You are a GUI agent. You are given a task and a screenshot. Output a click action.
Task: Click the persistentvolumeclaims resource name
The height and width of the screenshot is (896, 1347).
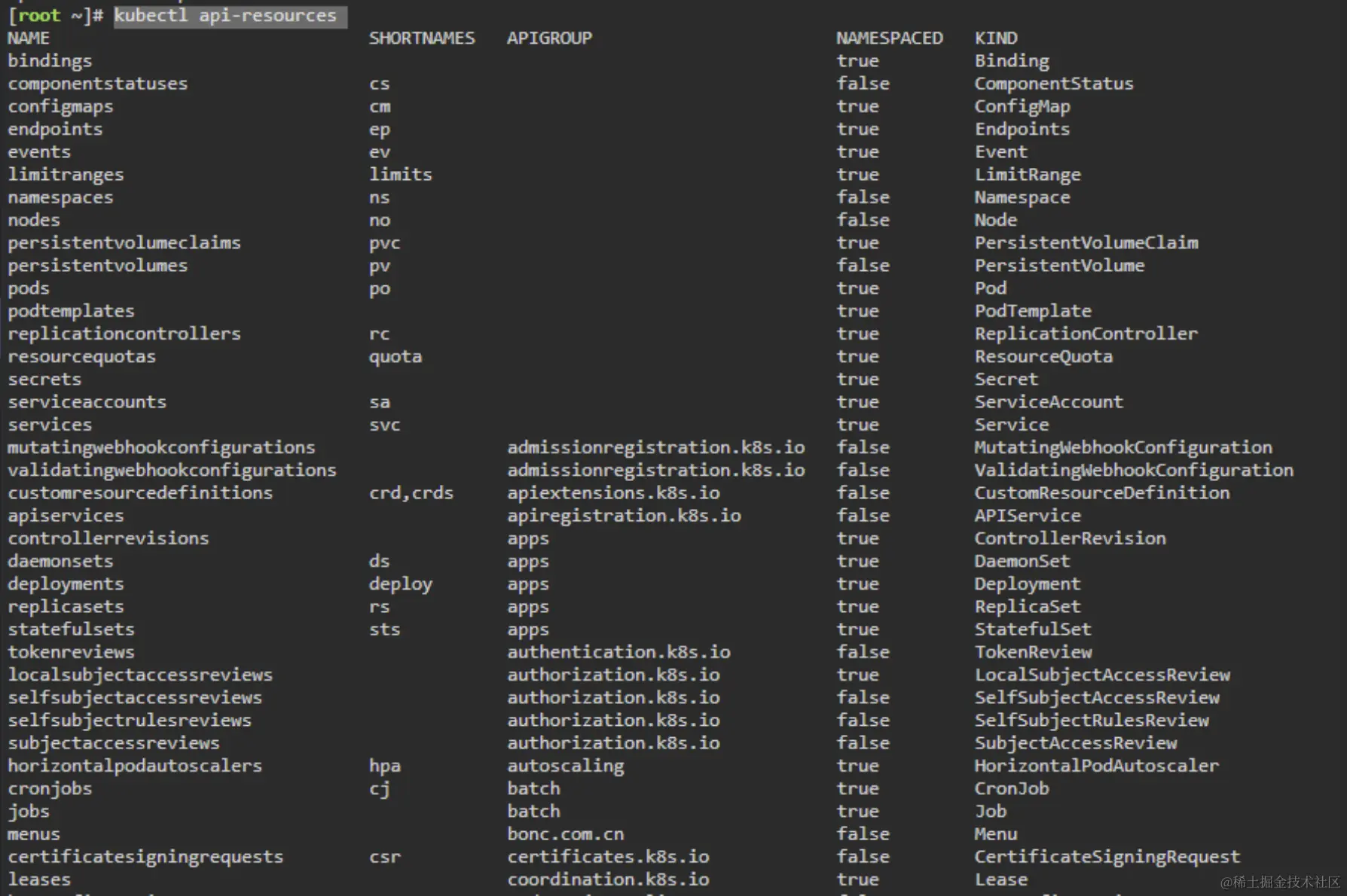pos(124,243)
